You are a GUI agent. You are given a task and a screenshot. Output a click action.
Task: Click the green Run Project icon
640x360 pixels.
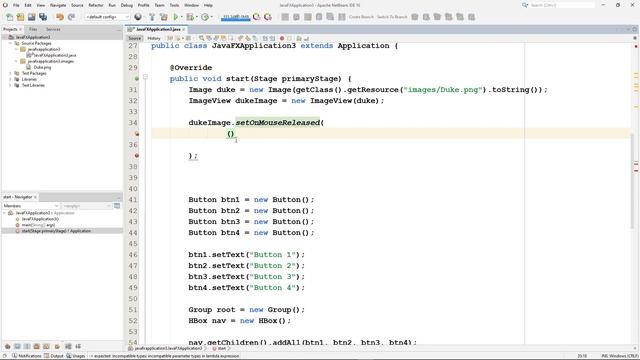pyautogui.click(x=176, y=17)
